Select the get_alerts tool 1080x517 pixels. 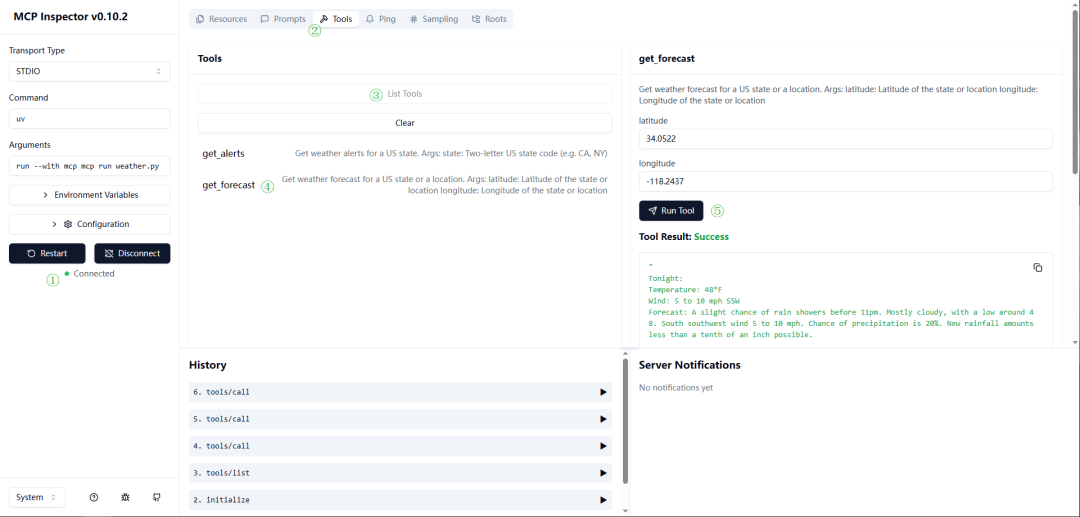tap(405, 153)
